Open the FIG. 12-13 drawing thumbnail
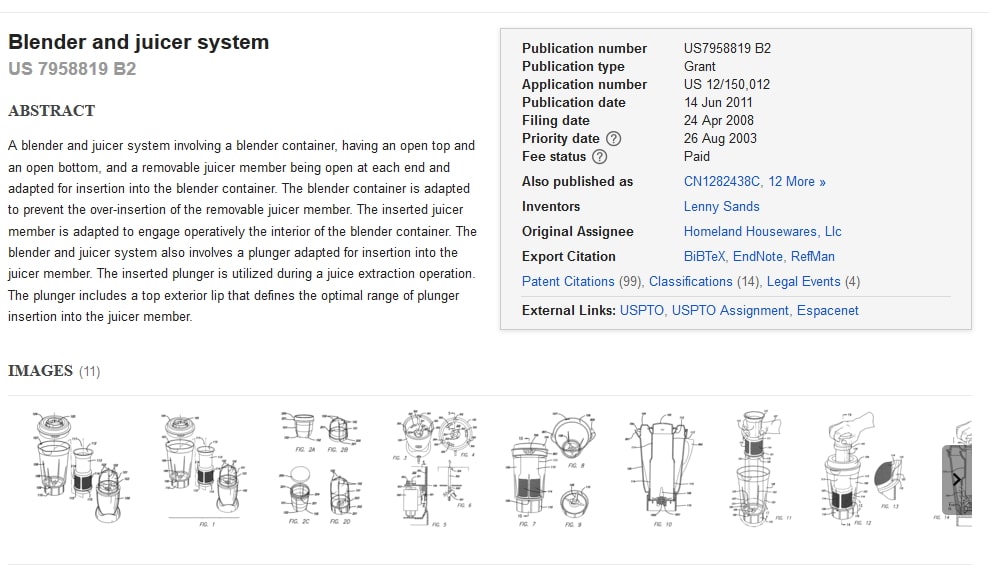 coord(864,468)
